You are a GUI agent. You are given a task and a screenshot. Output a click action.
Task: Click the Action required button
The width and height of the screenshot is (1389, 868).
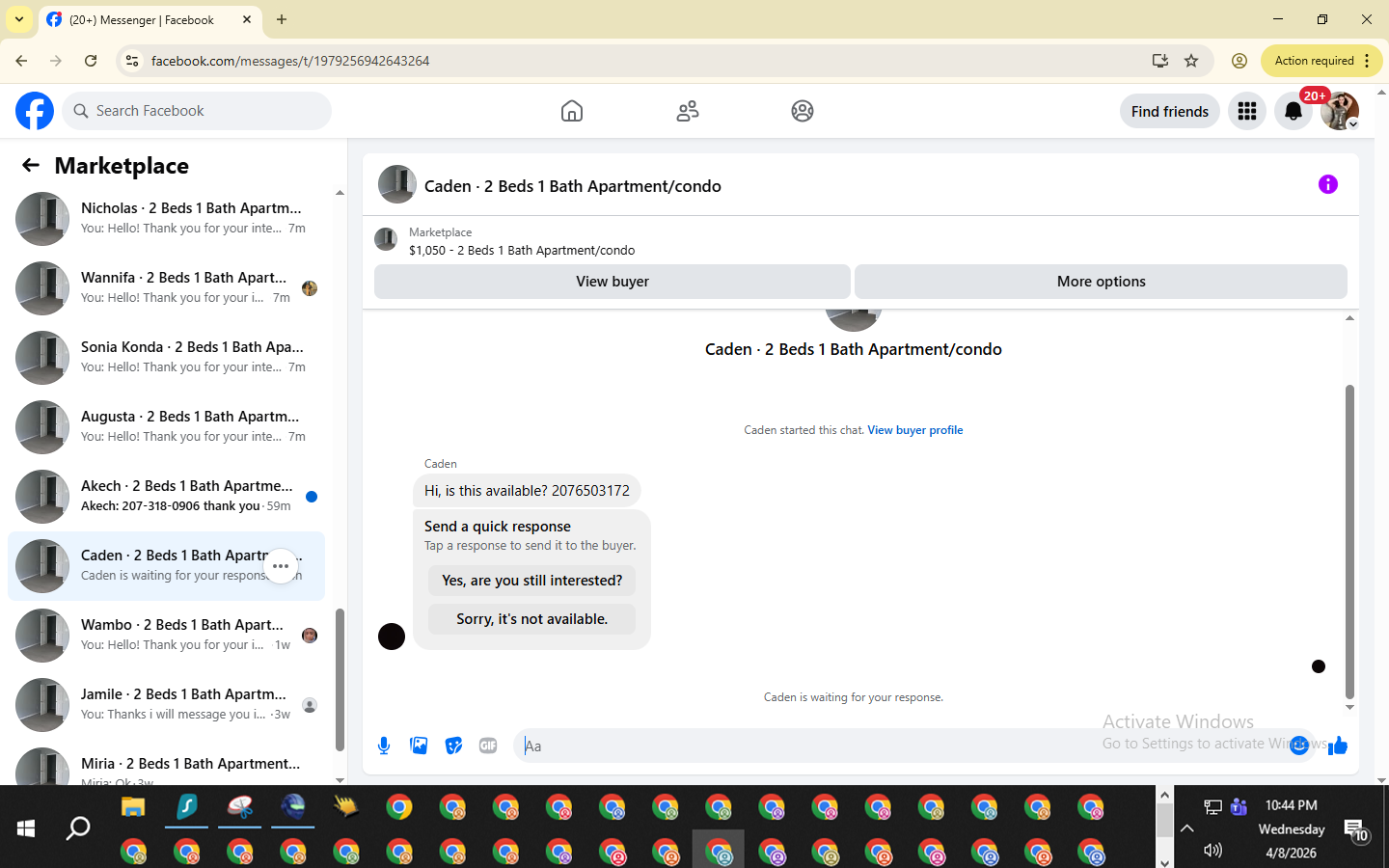click(1314, 61)
